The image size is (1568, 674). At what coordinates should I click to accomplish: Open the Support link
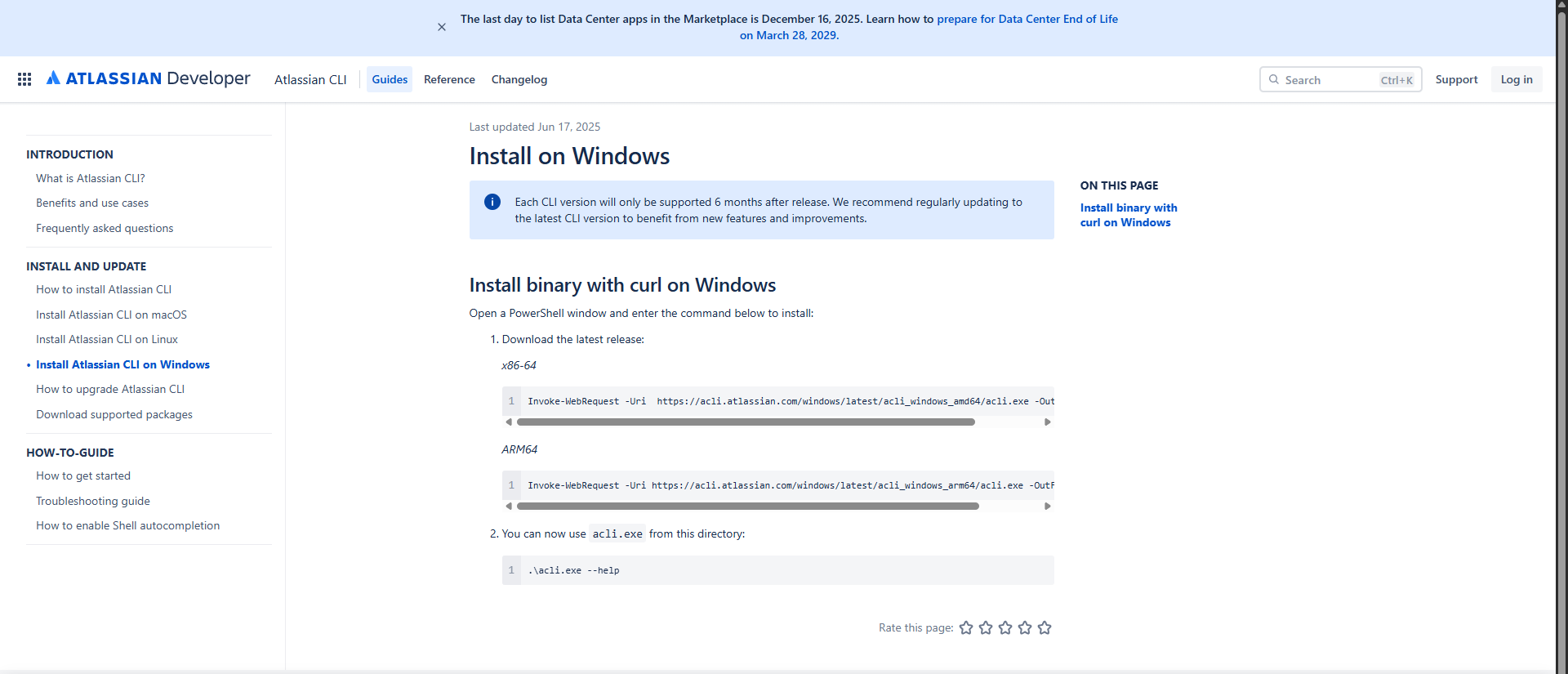coord(1456,79)
